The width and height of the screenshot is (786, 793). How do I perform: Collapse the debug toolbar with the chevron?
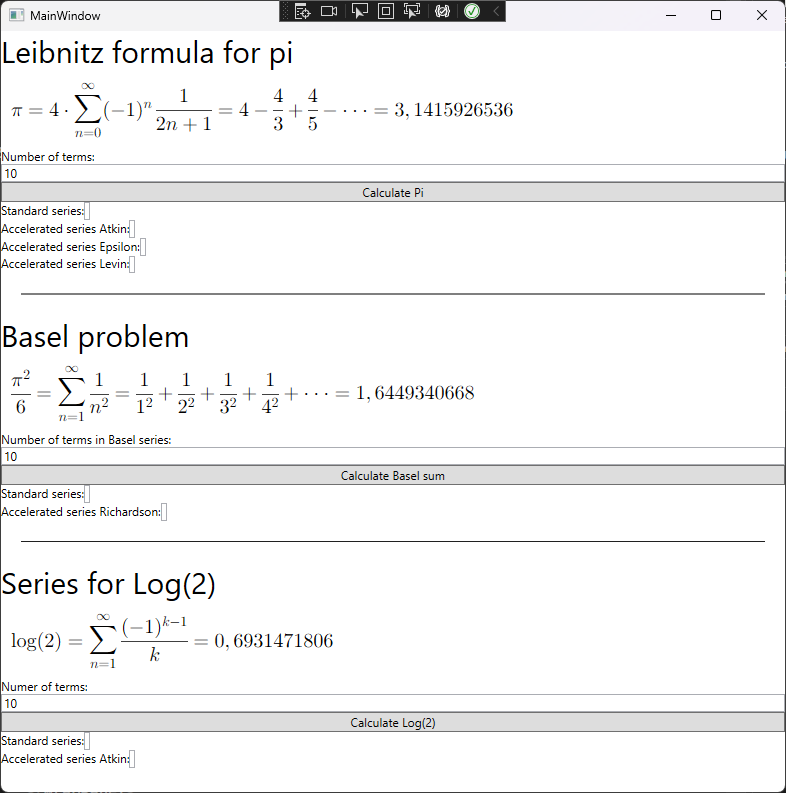tap(496, 11)
